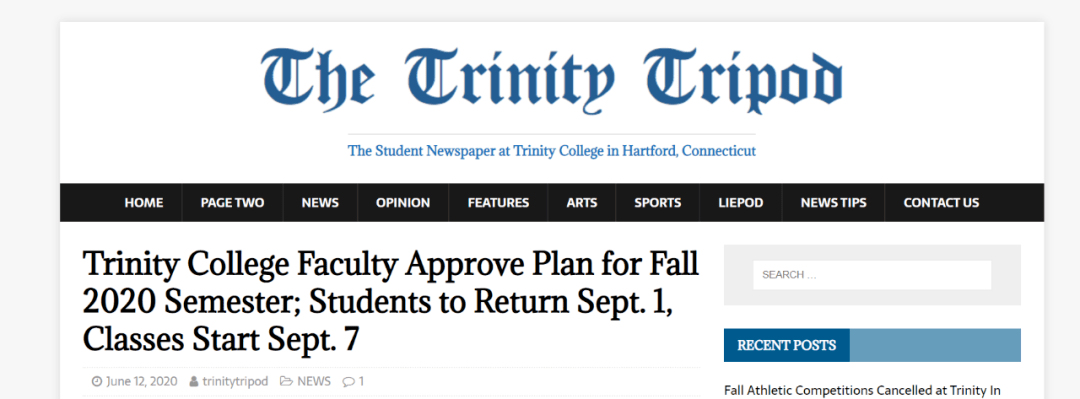Open the CONTACT US page
This screenshot has width=1080, height=399.
click(941, 203)
